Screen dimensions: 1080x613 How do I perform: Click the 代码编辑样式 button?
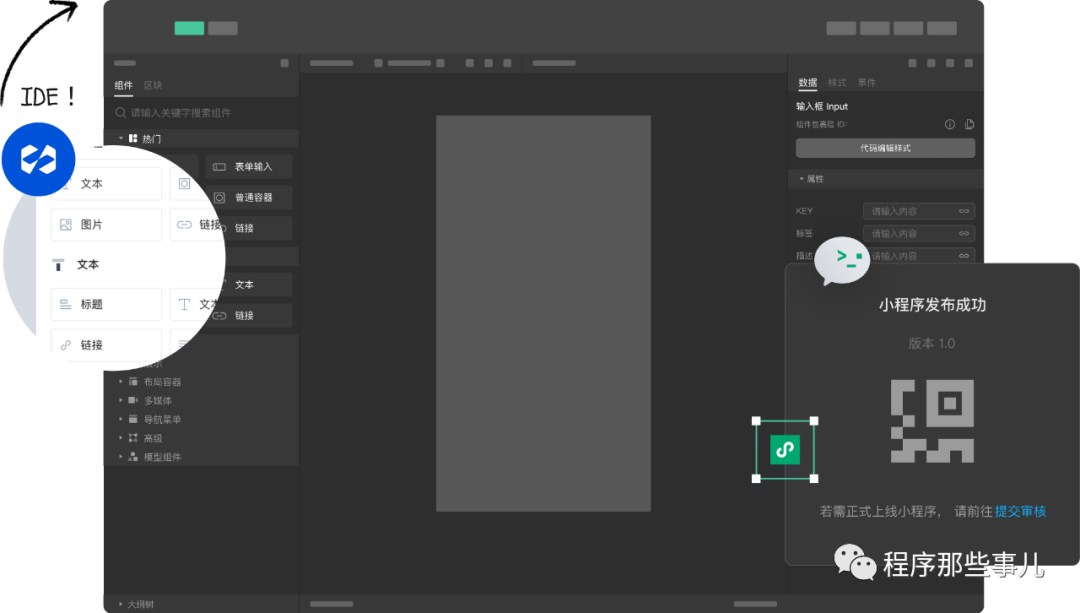pyautogui.click(x=885, y=148)
